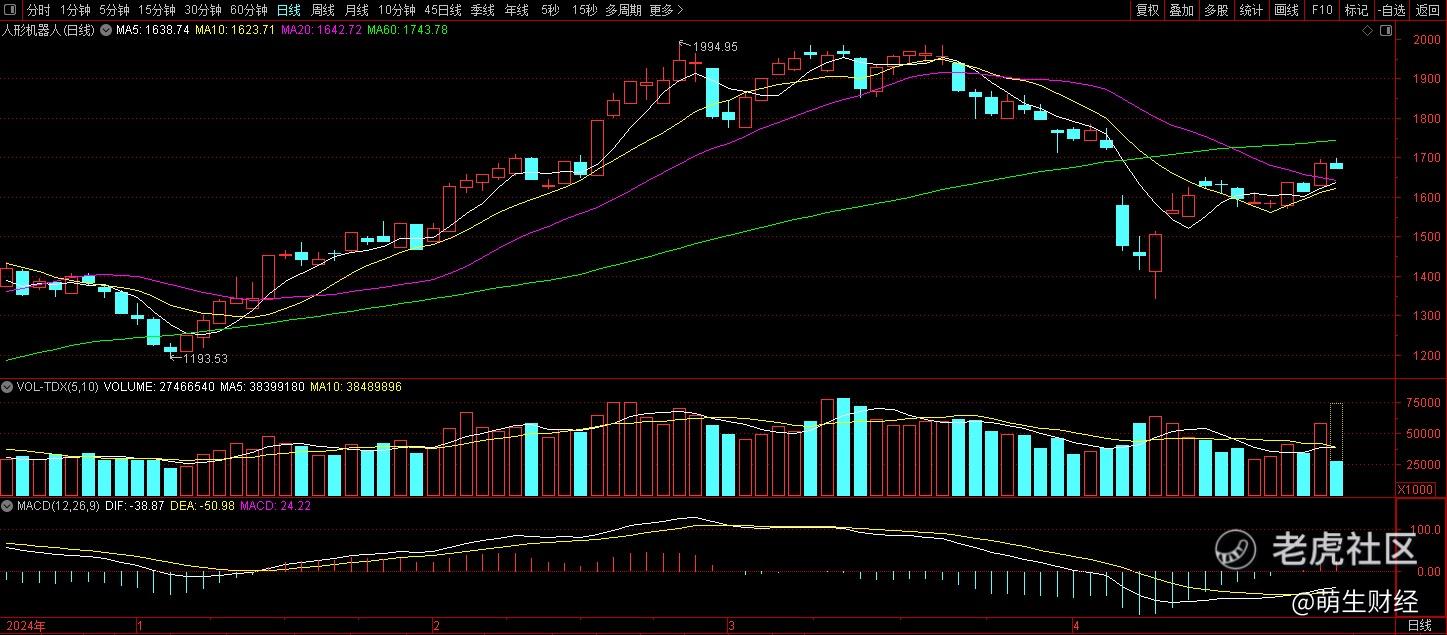Click the 返回 back button
The image size is (1447, 635).
(1428, 10)
